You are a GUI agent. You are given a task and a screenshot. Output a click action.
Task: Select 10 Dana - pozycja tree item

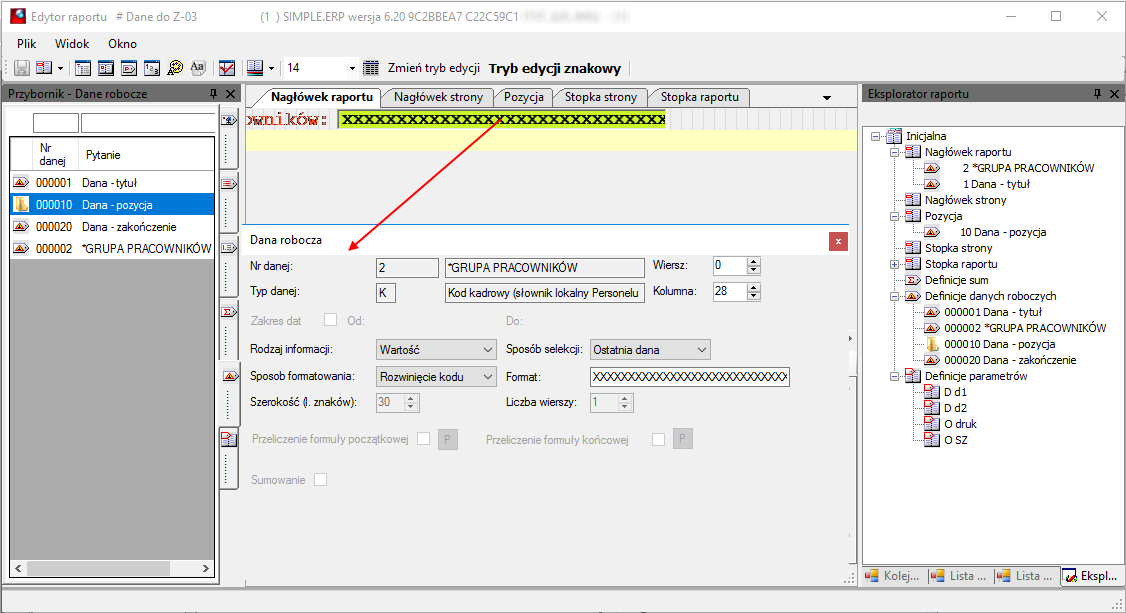tap(1003, 232)
